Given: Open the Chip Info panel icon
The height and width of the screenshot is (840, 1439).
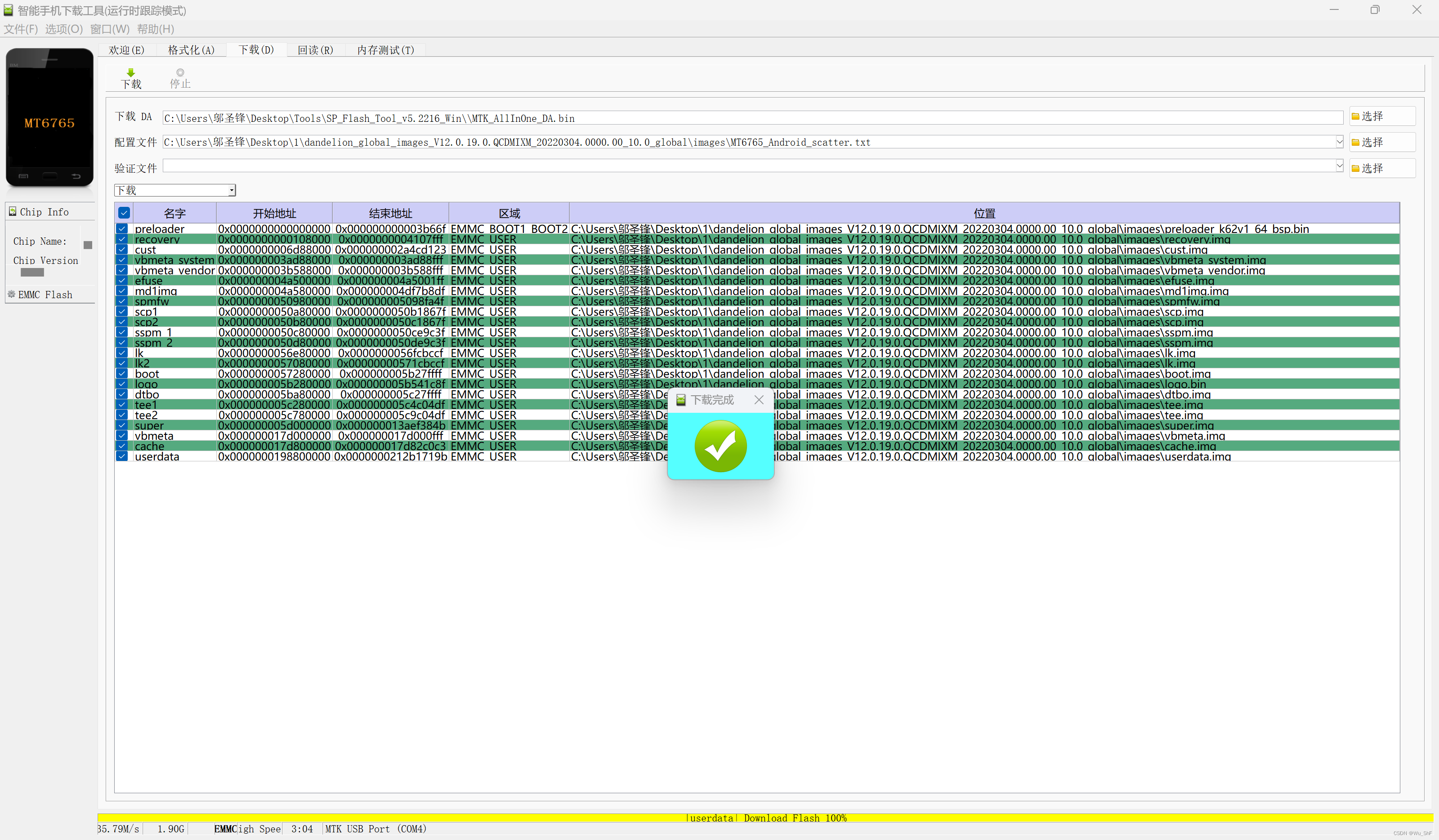Looking at the screenshot, I should [13, 211].
